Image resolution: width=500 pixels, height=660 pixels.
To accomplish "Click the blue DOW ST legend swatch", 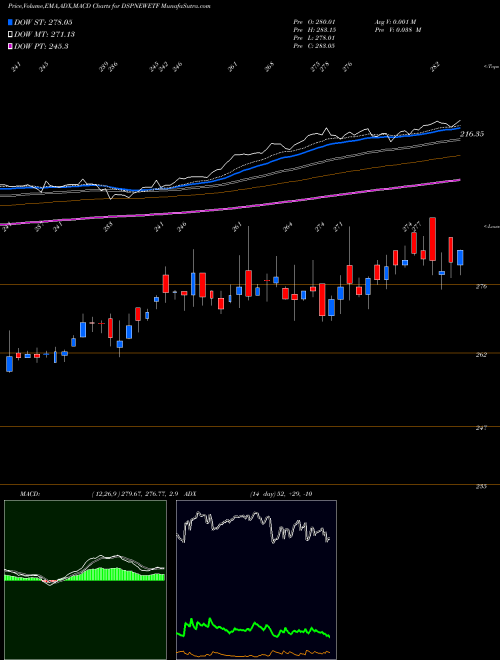I will (11, 22).
